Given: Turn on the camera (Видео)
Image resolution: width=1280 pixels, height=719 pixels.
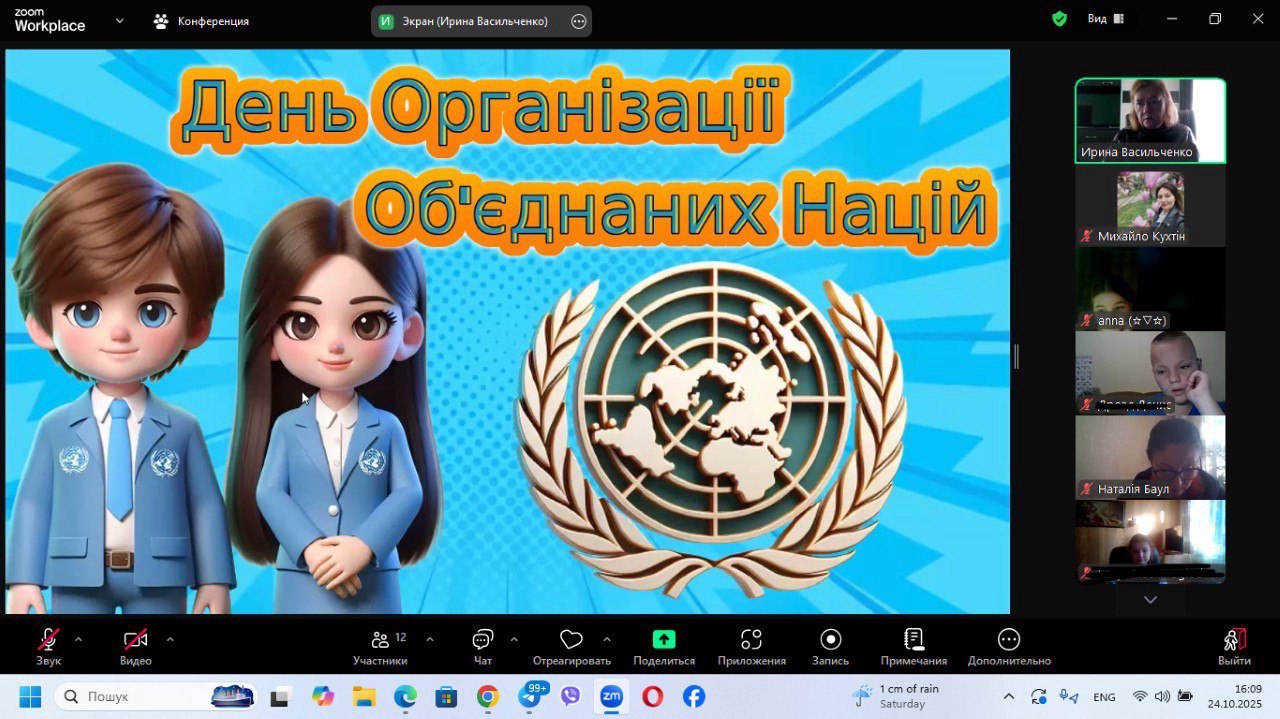Looking at the screenshot, I should click(x=135, y=641).
